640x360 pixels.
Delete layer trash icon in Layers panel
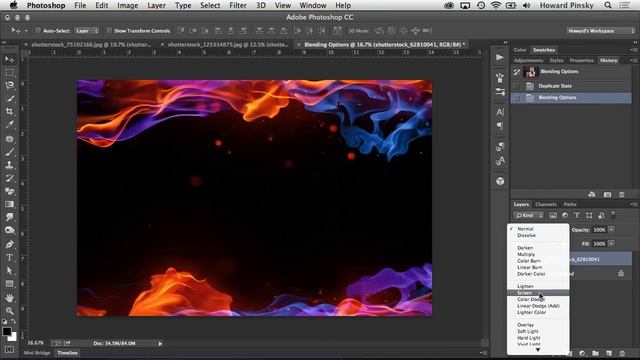point(622,353)
